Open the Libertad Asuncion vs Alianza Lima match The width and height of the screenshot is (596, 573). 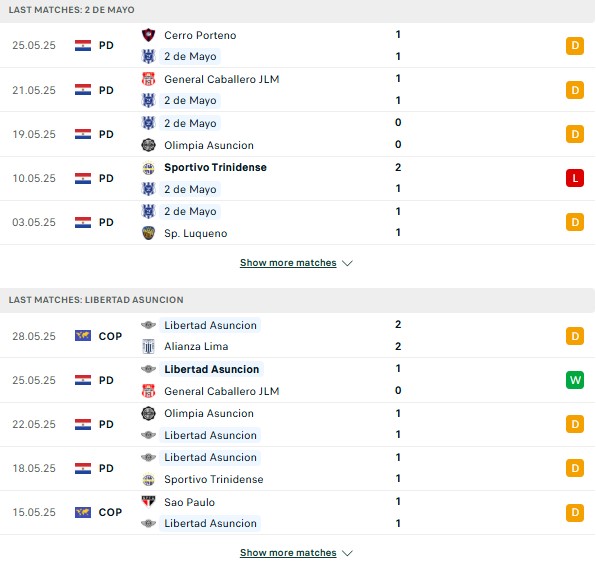[x=298, y=336]
